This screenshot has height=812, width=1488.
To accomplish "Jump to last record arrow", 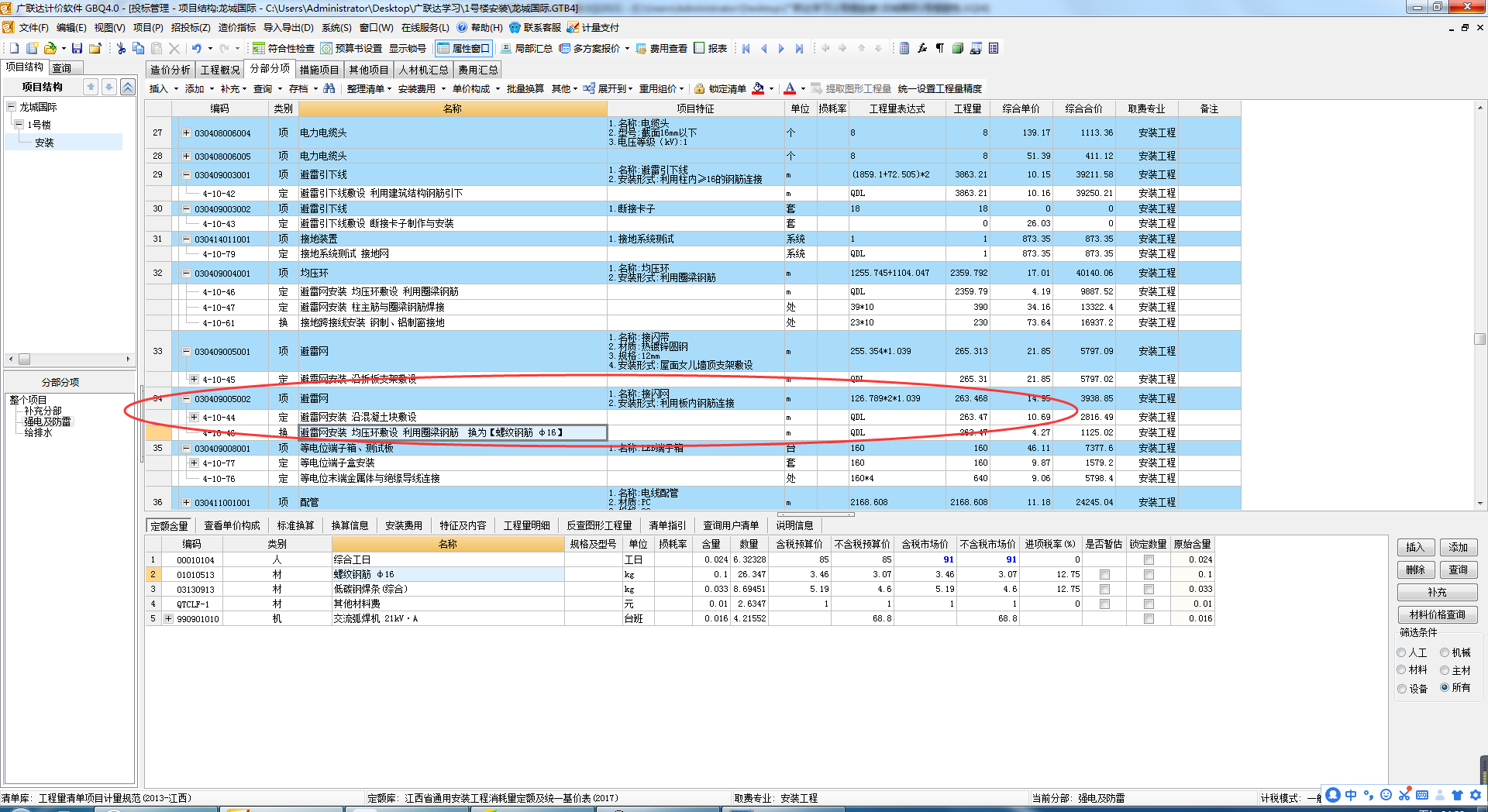I will pyautogui.click(x=799, y=48).
